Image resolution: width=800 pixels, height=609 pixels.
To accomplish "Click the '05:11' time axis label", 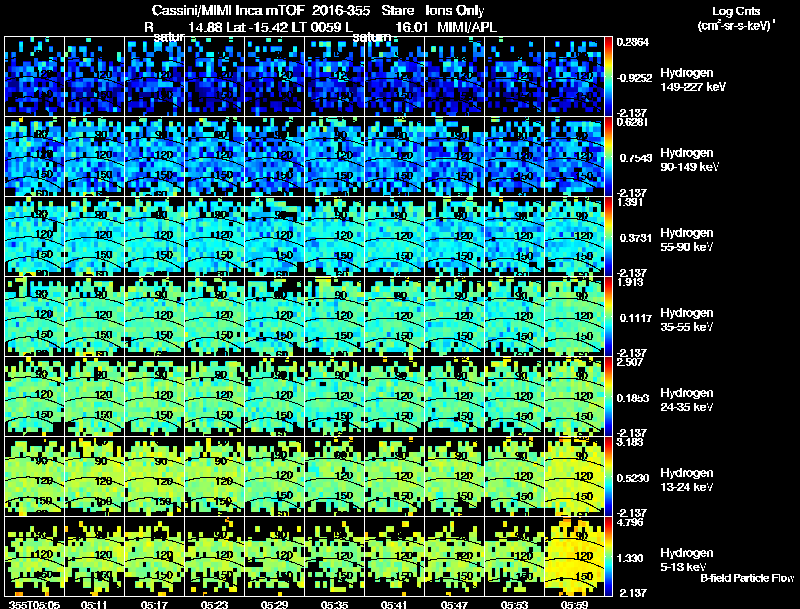I will click(x=94, y=604).
